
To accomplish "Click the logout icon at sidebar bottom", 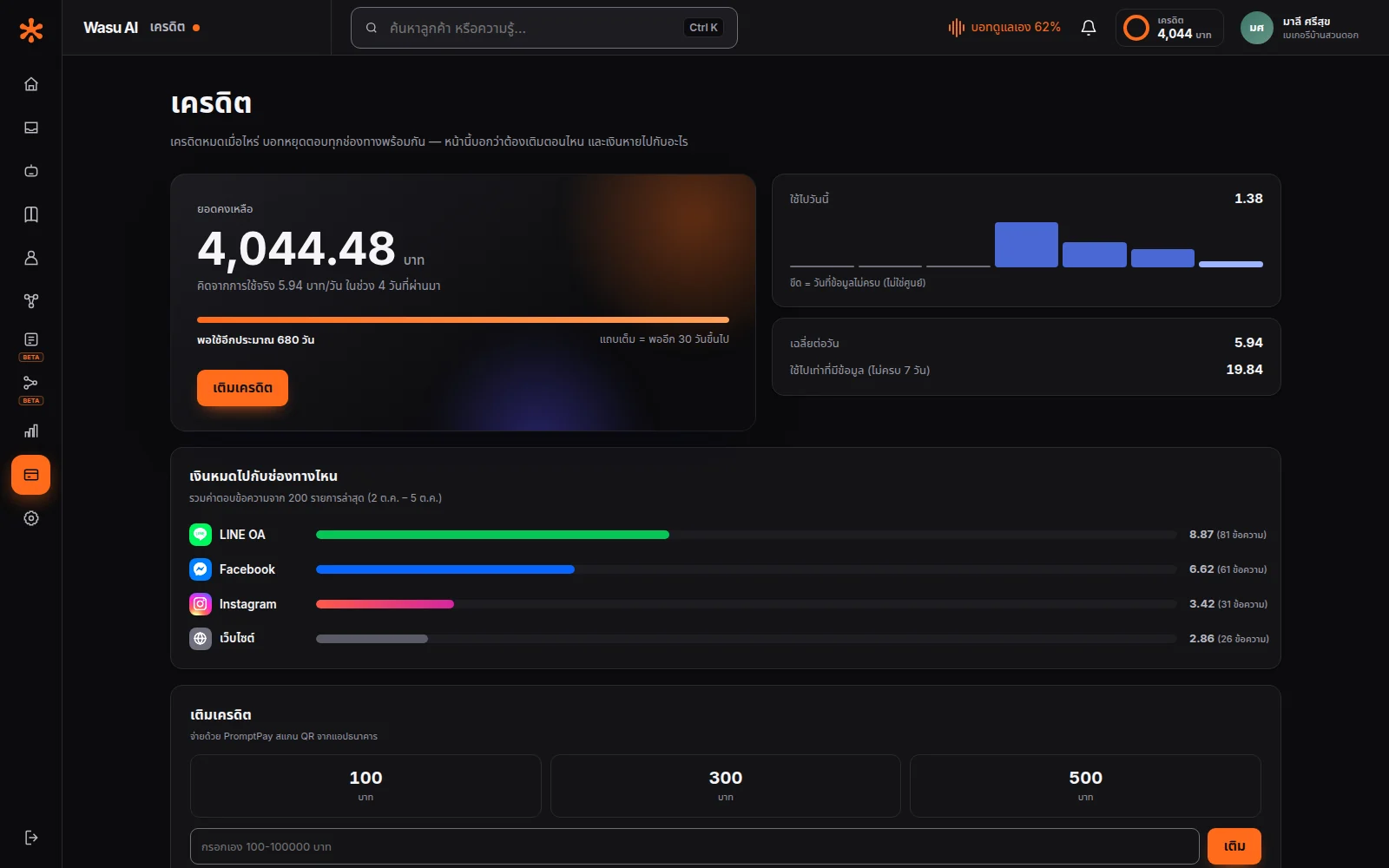I will [31, 838].
